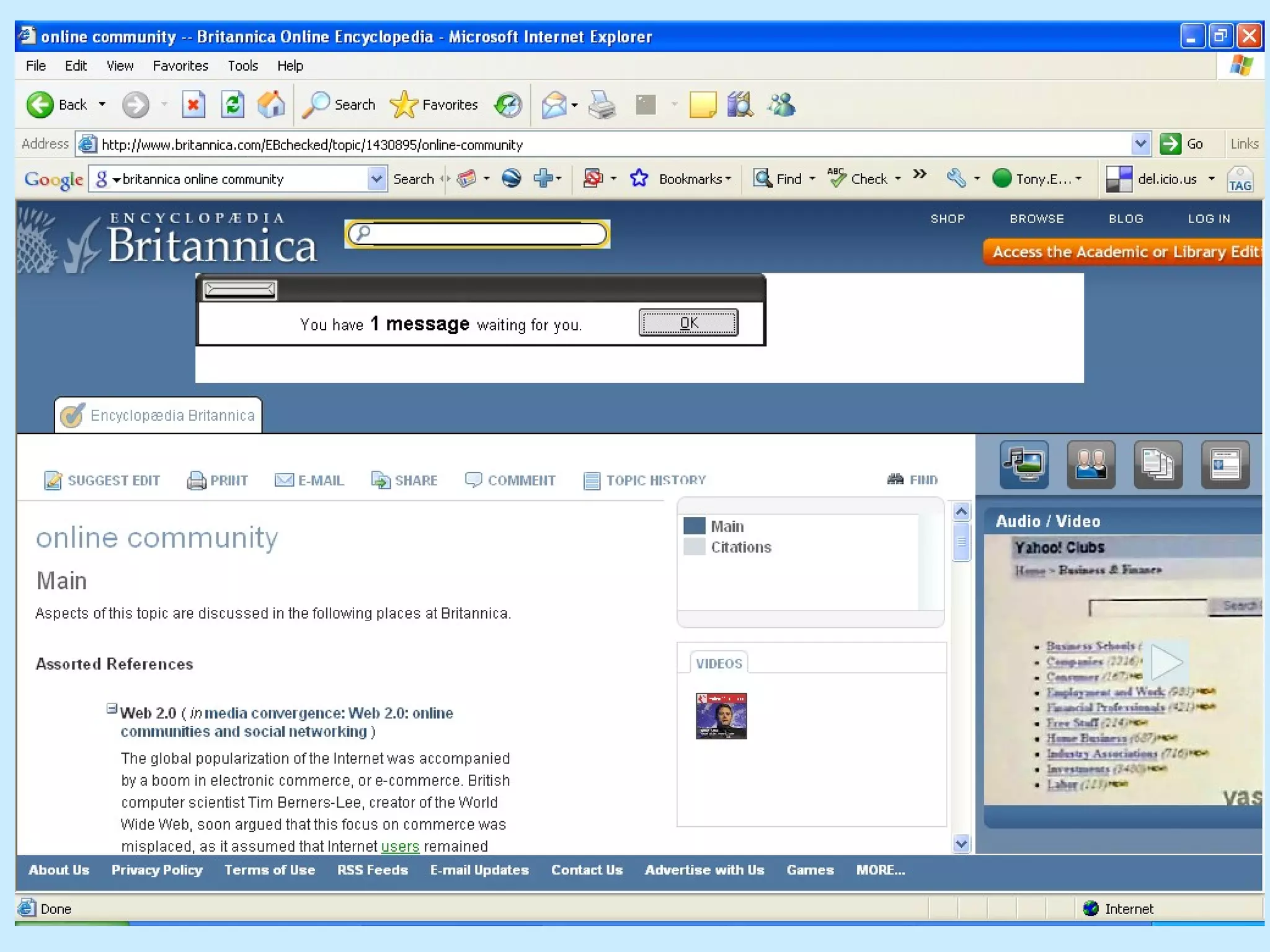Select the Main section box

[x=694, y=526]
